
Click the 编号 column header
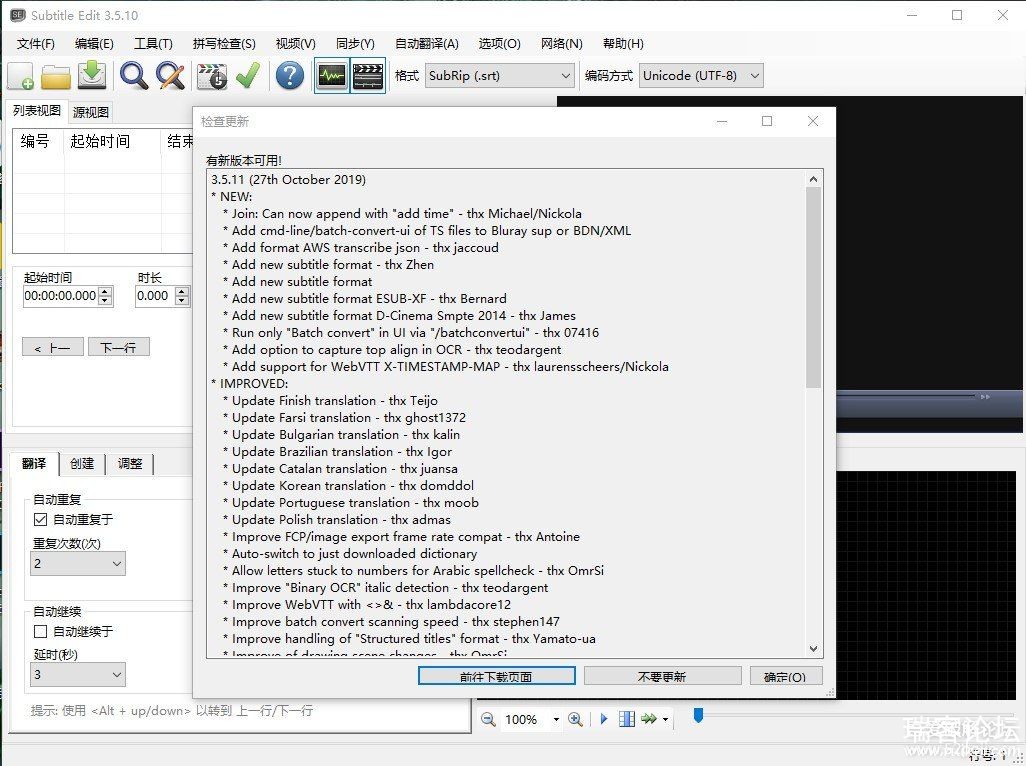click(x=39, y=141)
